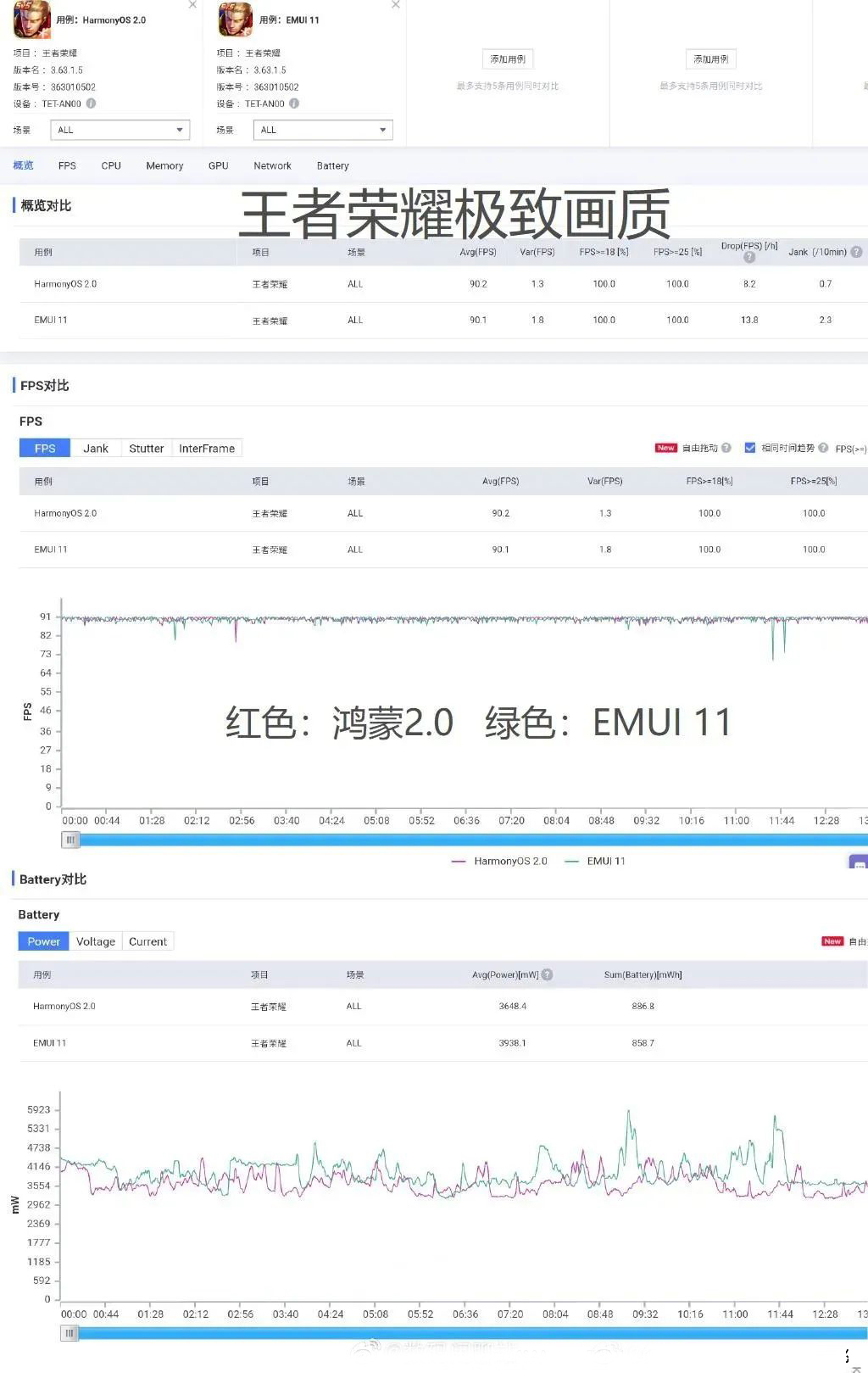This screenshot has height=1373, width=868.
Task: Select the InterFrame chart sub-tab
Action: click(207, 449)
